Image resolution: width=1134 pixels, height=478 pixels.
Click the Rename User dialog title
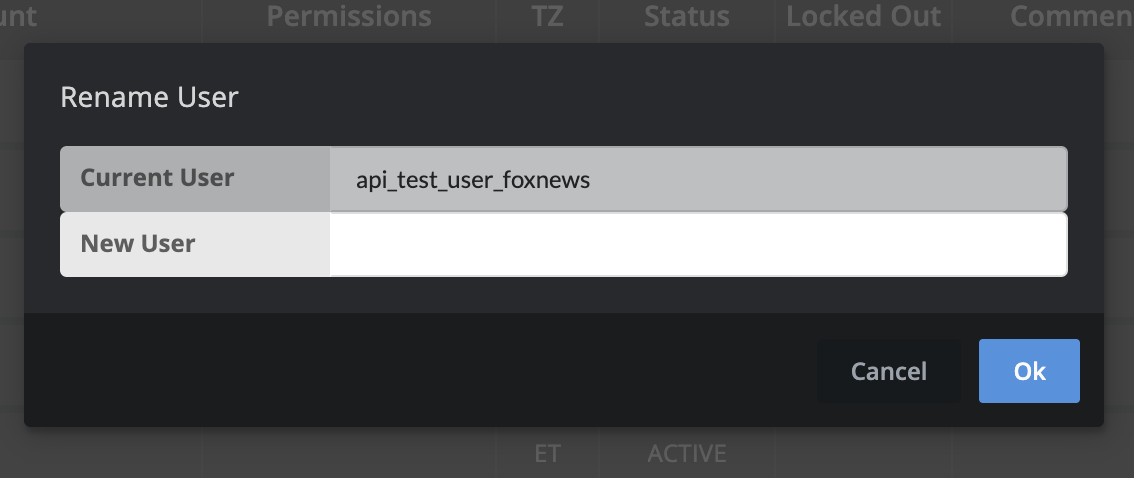[150, 97]
